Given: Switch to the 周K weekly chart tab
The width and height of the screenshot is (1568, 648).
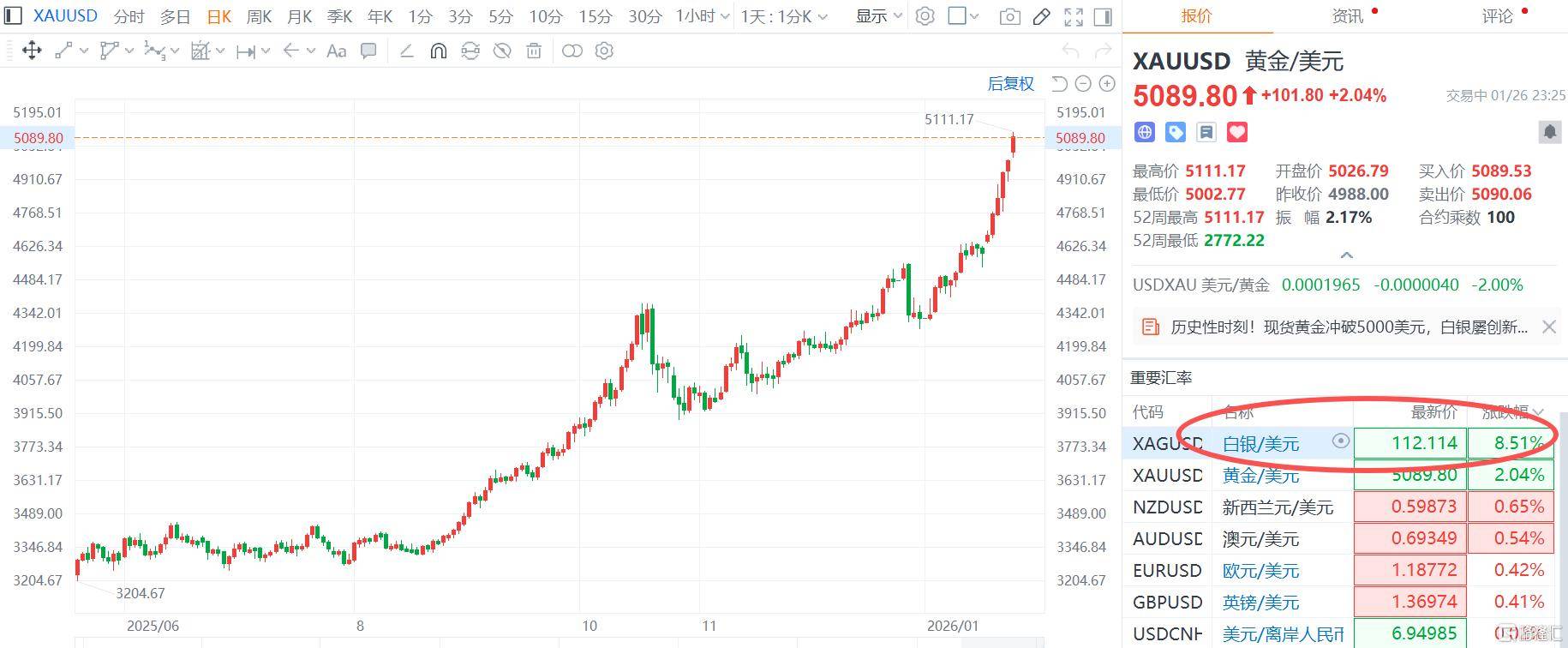Looking at the screenshot, I should (x=259, y=16).
